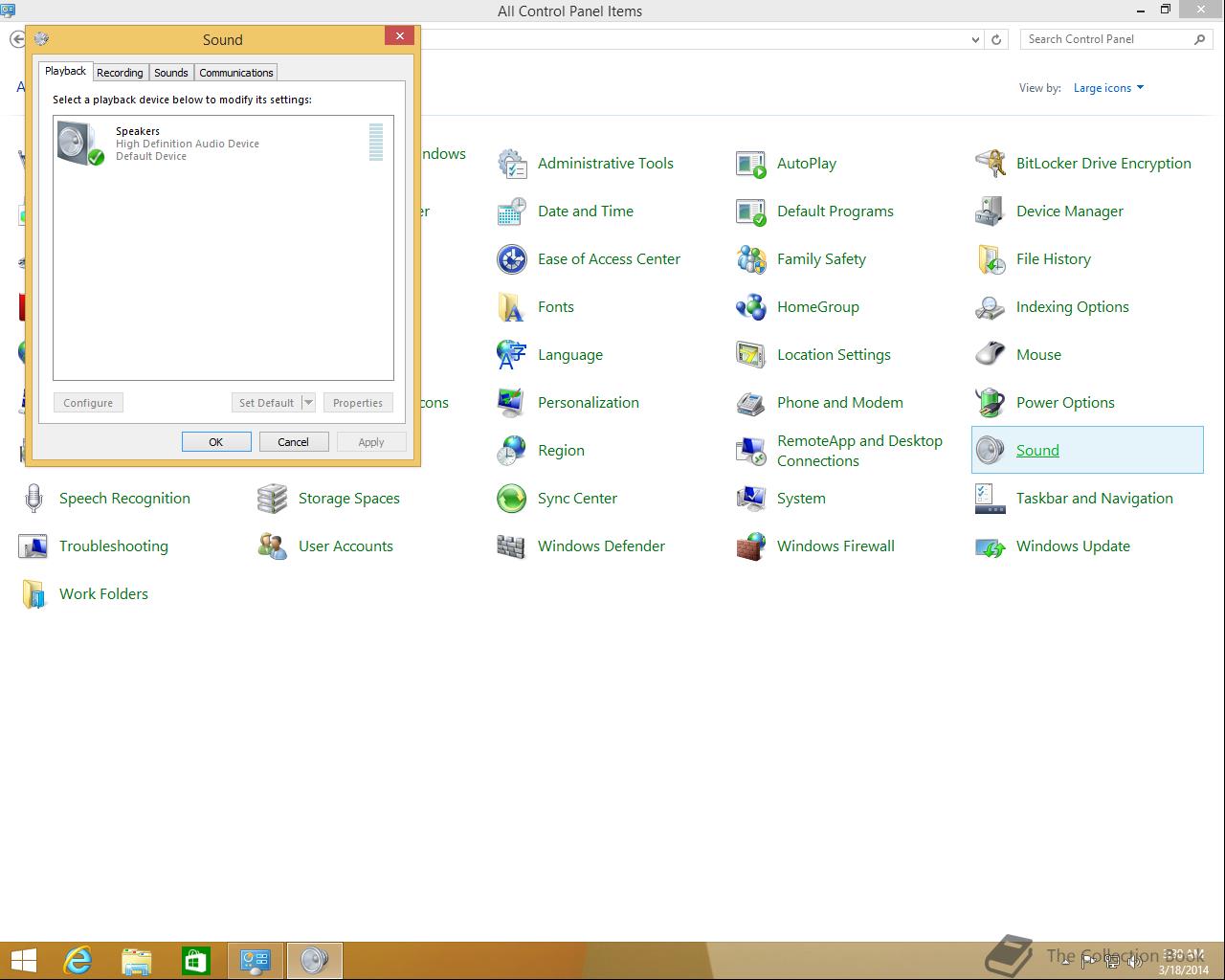
Task: Switch to the Sounds tab
Action: (171, 73)
